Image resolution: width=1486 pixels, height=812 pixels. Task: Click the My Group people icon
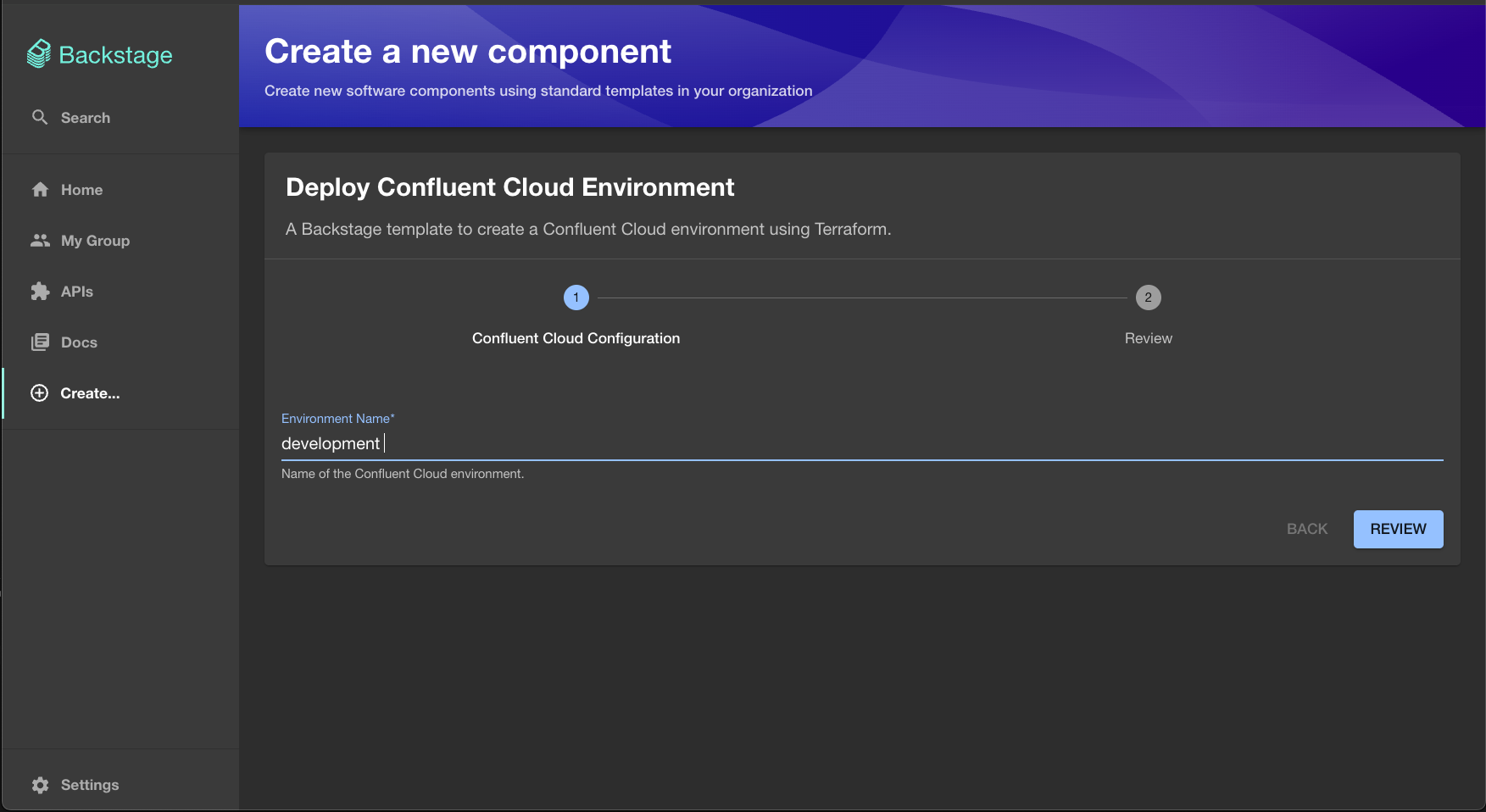(x=40, y=241)
